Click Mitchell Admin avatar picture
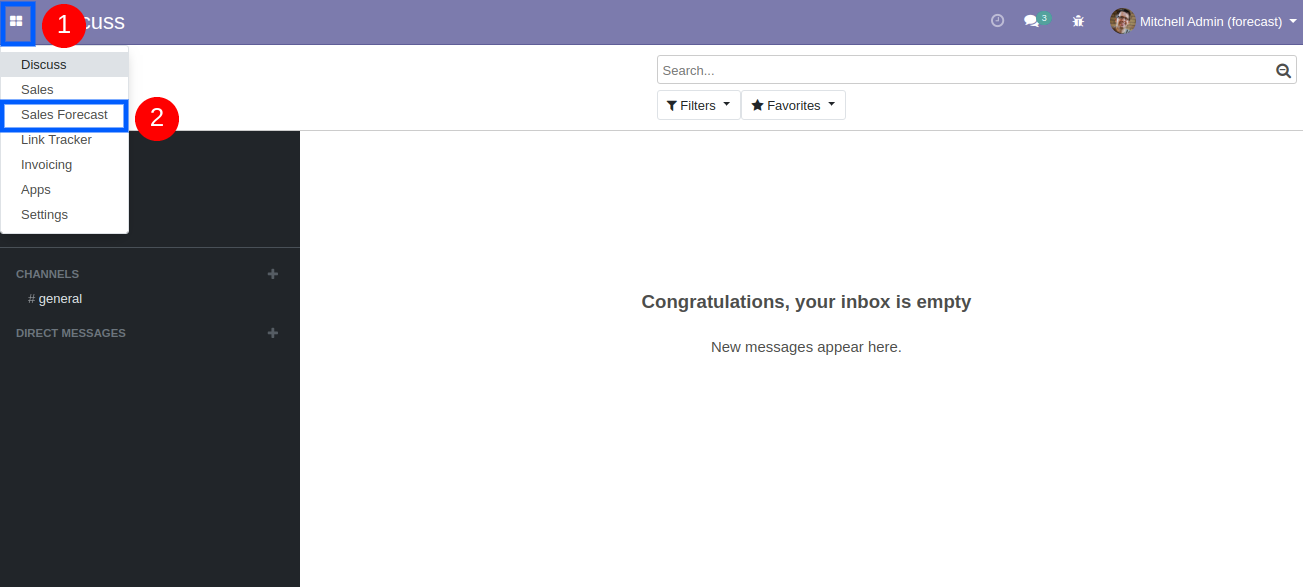1303x587 pixels. (1122, 21)
